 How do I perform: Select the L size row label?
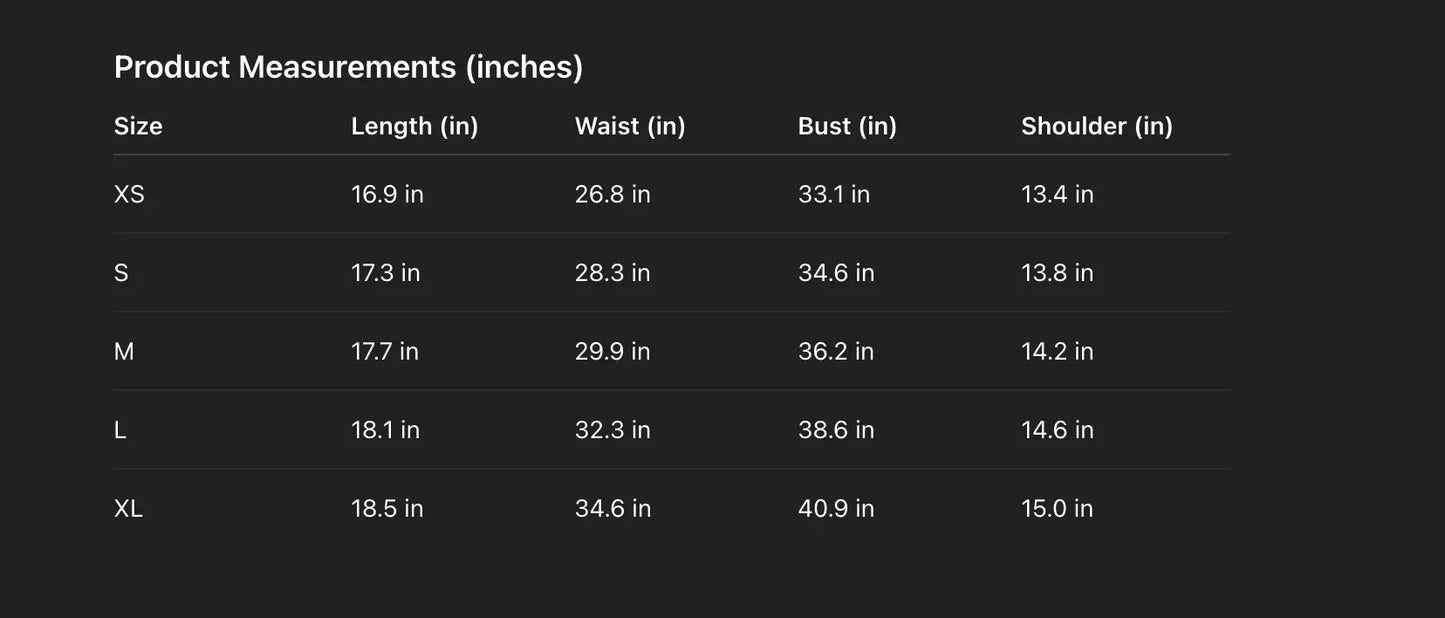coord(120,430)
